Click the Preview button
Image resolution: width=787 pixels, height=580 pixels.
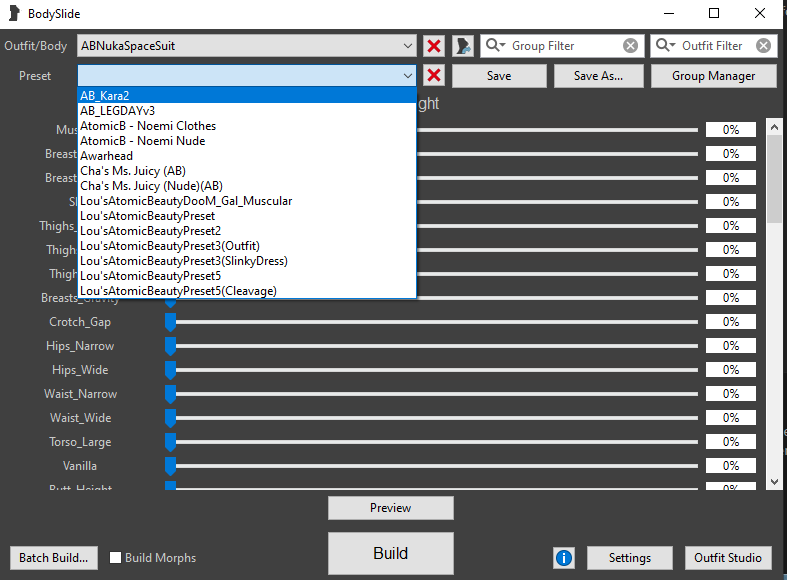390,508
